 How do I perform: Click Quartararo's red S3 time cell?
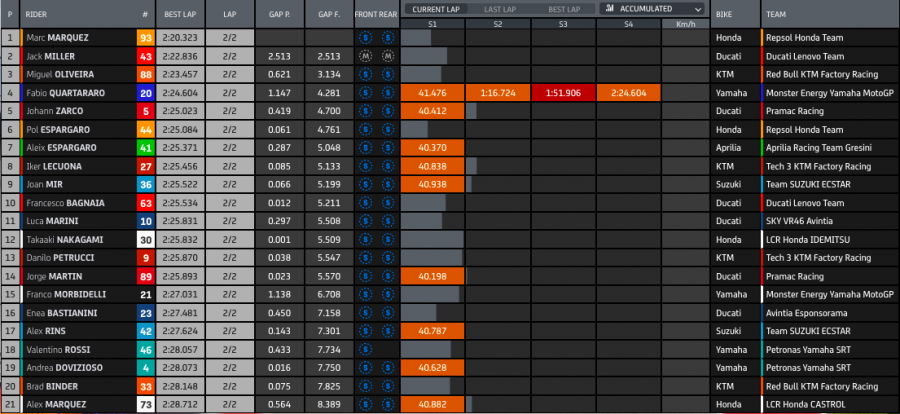[563, 93]
